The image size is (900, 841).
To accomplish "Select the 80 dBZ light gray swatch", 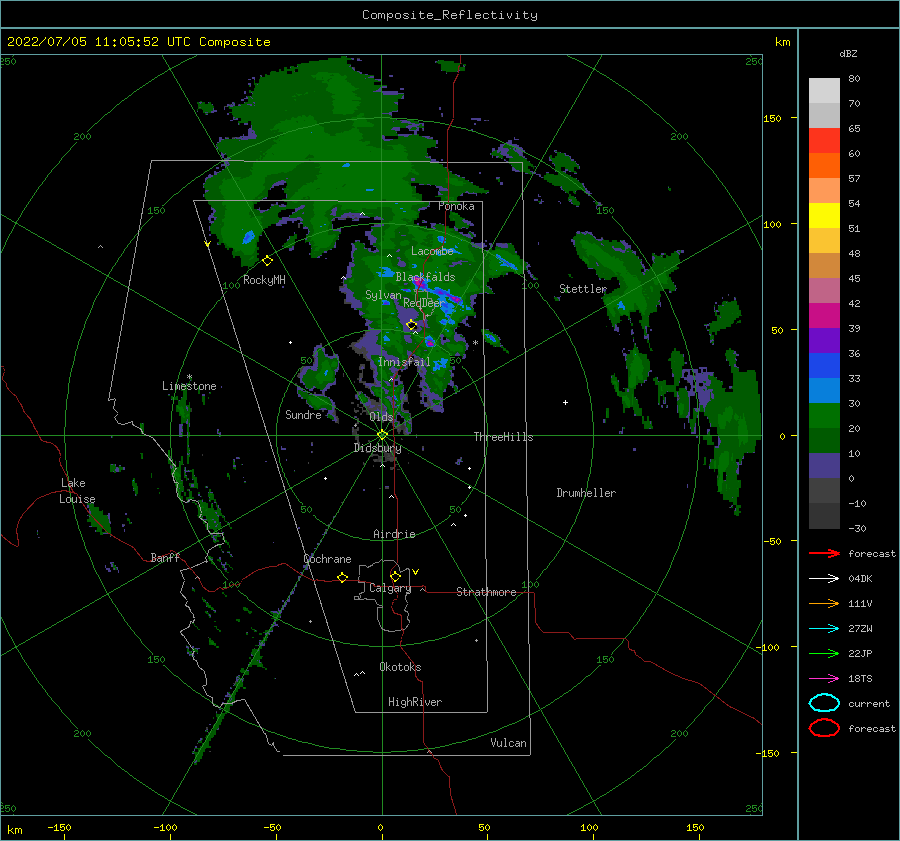I will tap(824, 90).
